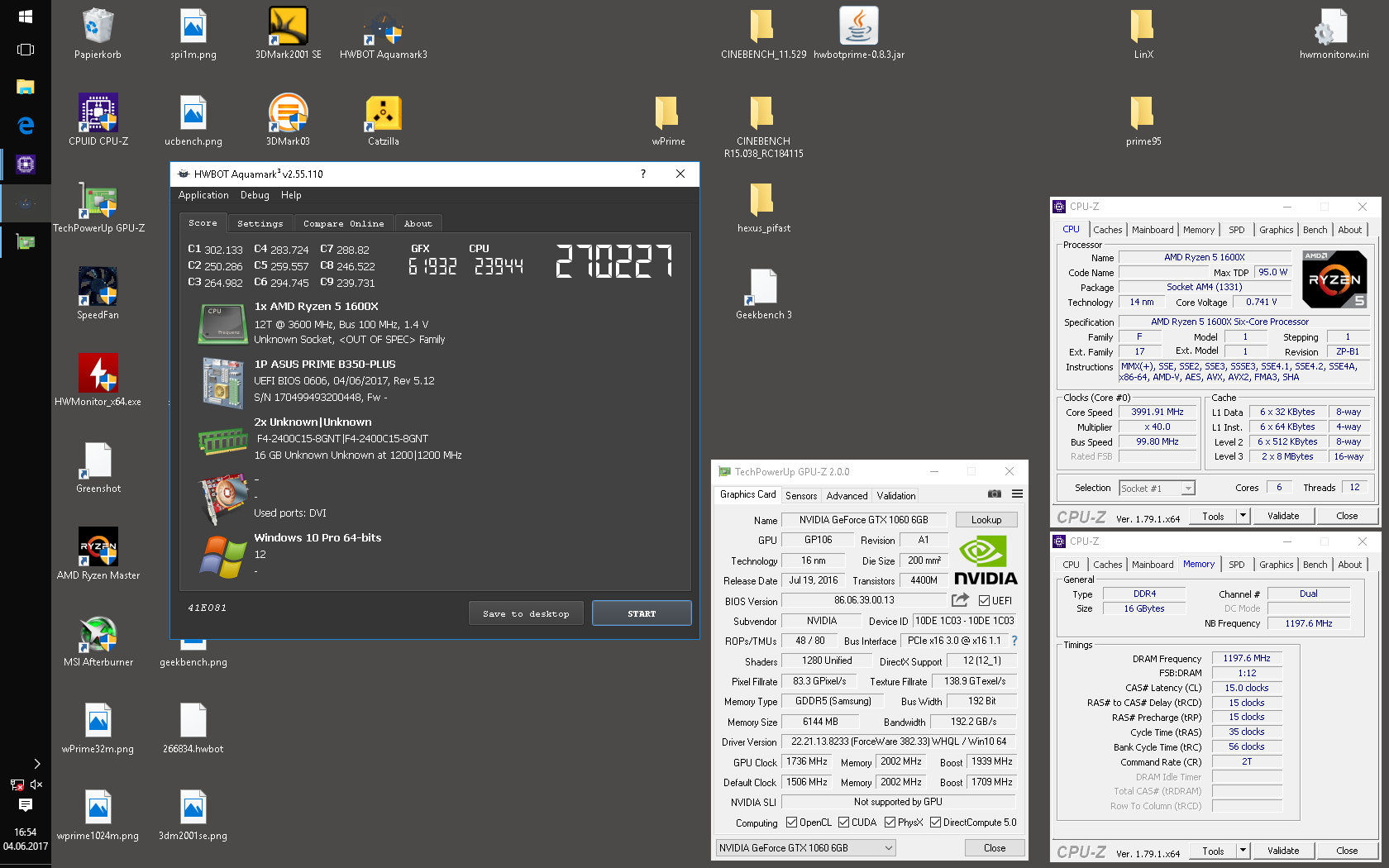The height and width of the screenshot is (868, 1389).
Task: Open Advanced tab in GPU-Z
Action: (x=847, y=496)
